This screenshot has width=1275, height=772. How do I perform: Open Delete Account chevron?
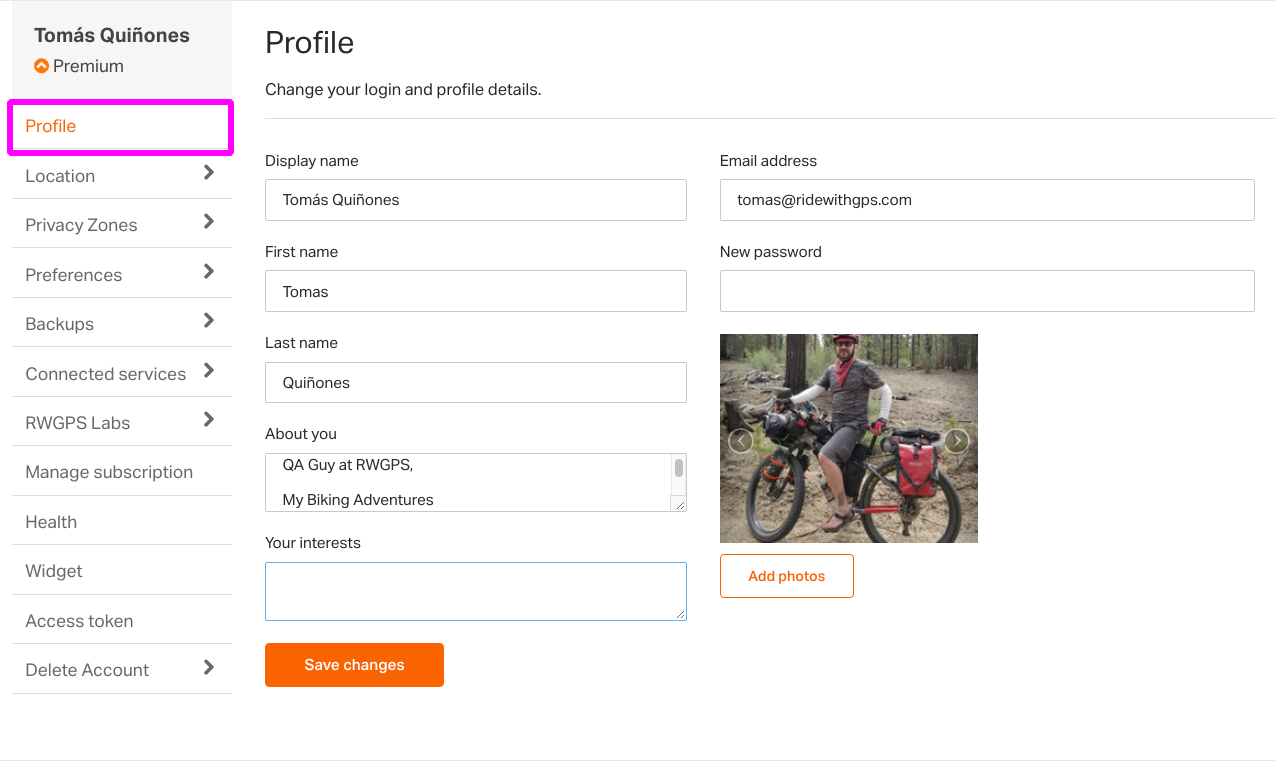(209, 667)
